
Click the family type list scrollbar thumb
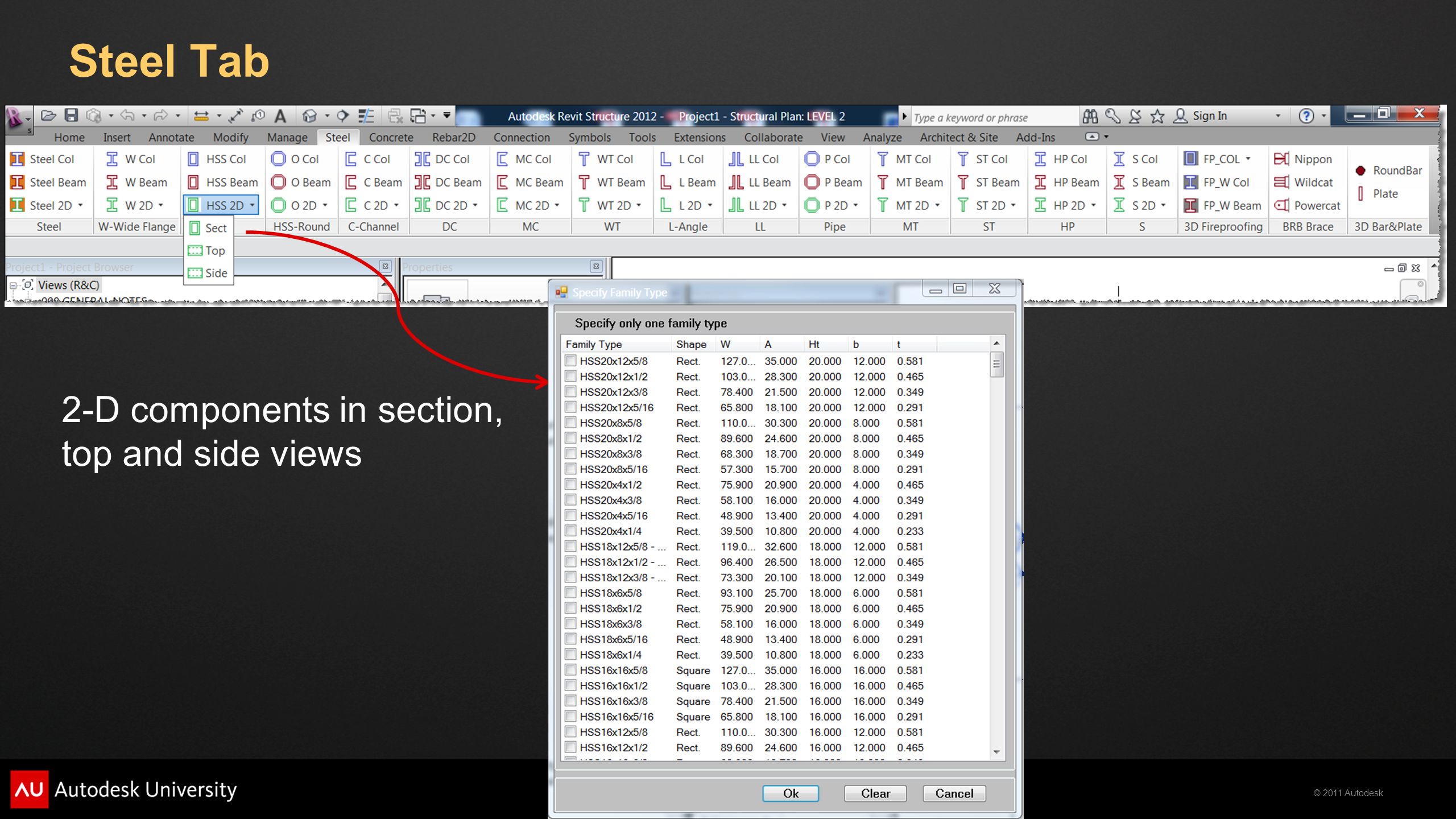pos(996,365)
